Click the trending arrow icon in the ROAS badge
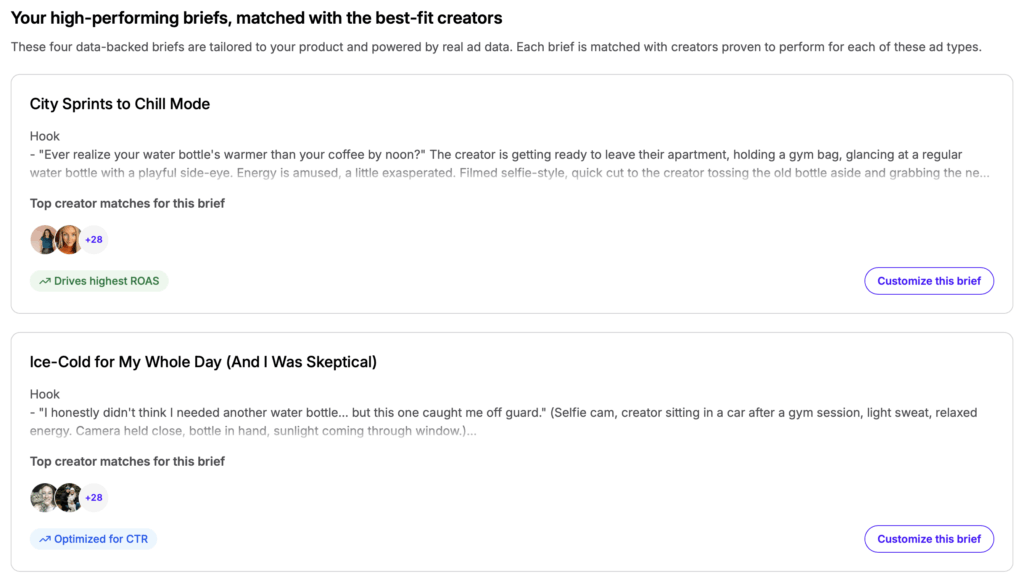This screenshot has height=584, width=1024. 45,281
